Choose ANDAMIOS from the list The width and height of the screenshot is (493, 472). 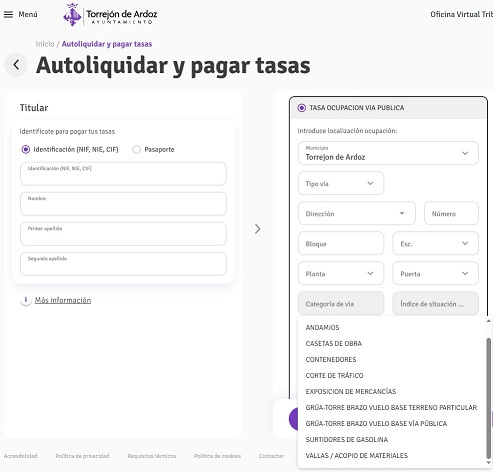[x=392, y=327]
